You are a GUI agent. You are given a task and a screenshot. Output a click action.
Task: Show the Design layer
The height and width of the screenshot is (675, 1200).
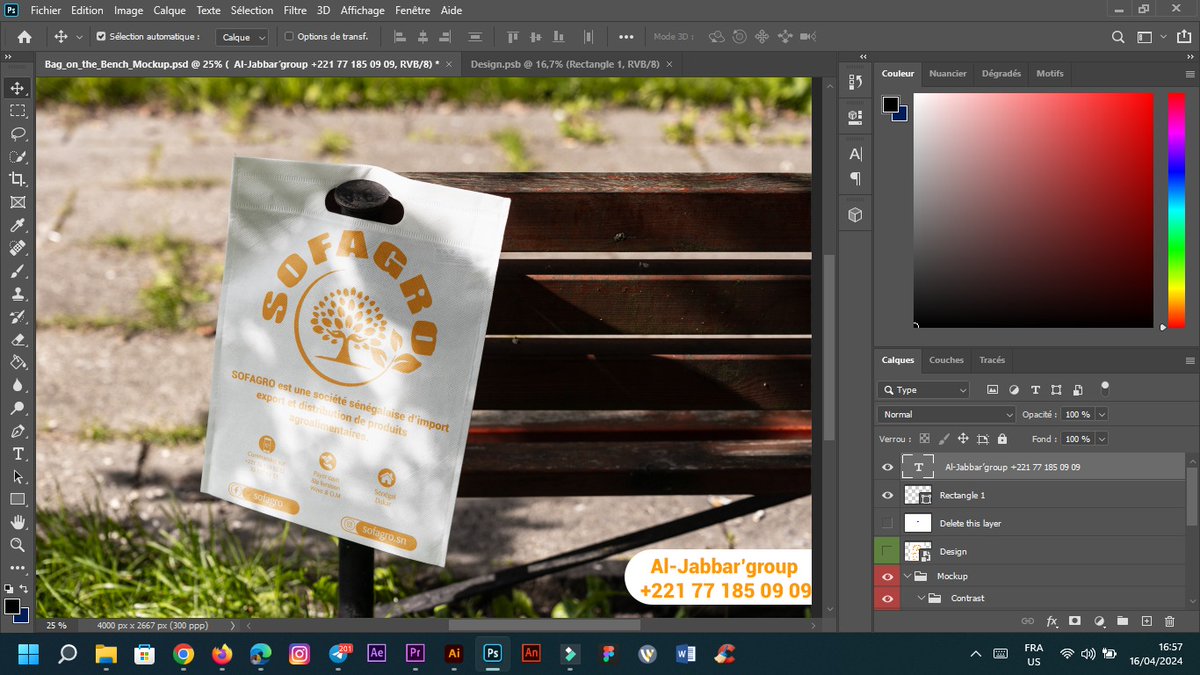(x=887, y=551)
